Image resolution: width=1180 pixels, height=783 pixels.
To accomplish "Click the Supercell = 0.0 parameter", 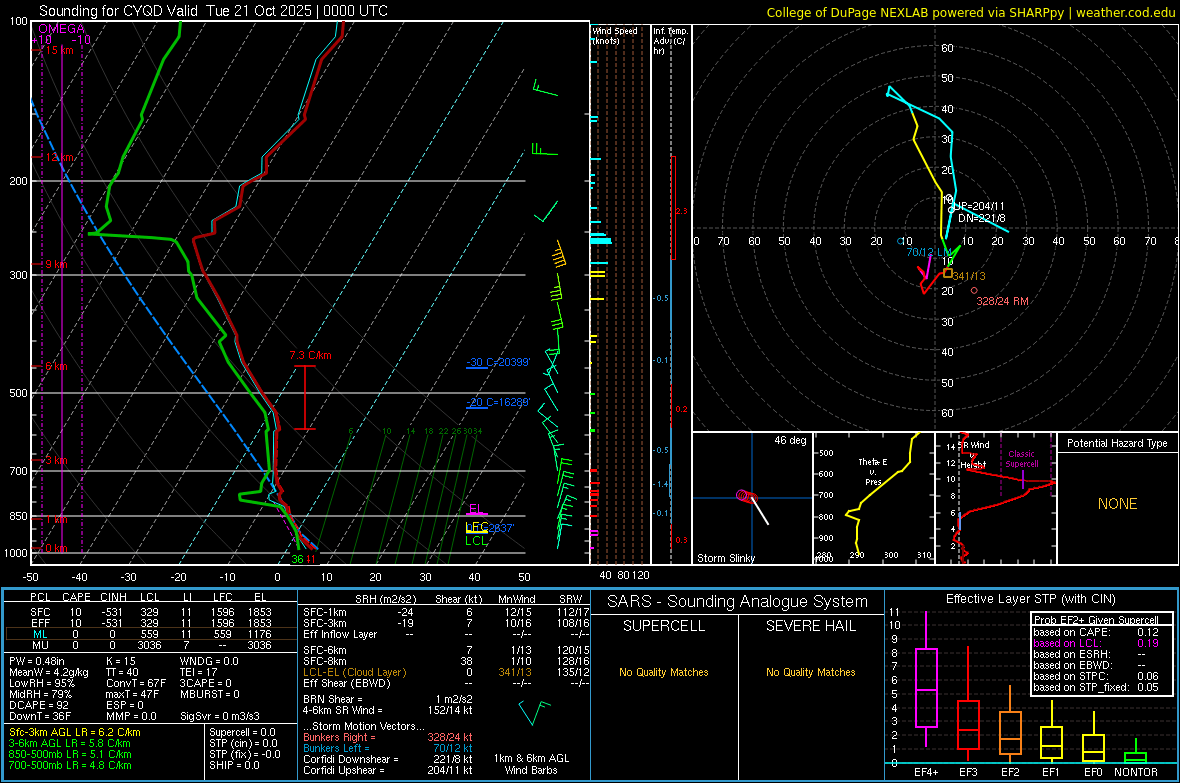I will click(x=242, y=732).
